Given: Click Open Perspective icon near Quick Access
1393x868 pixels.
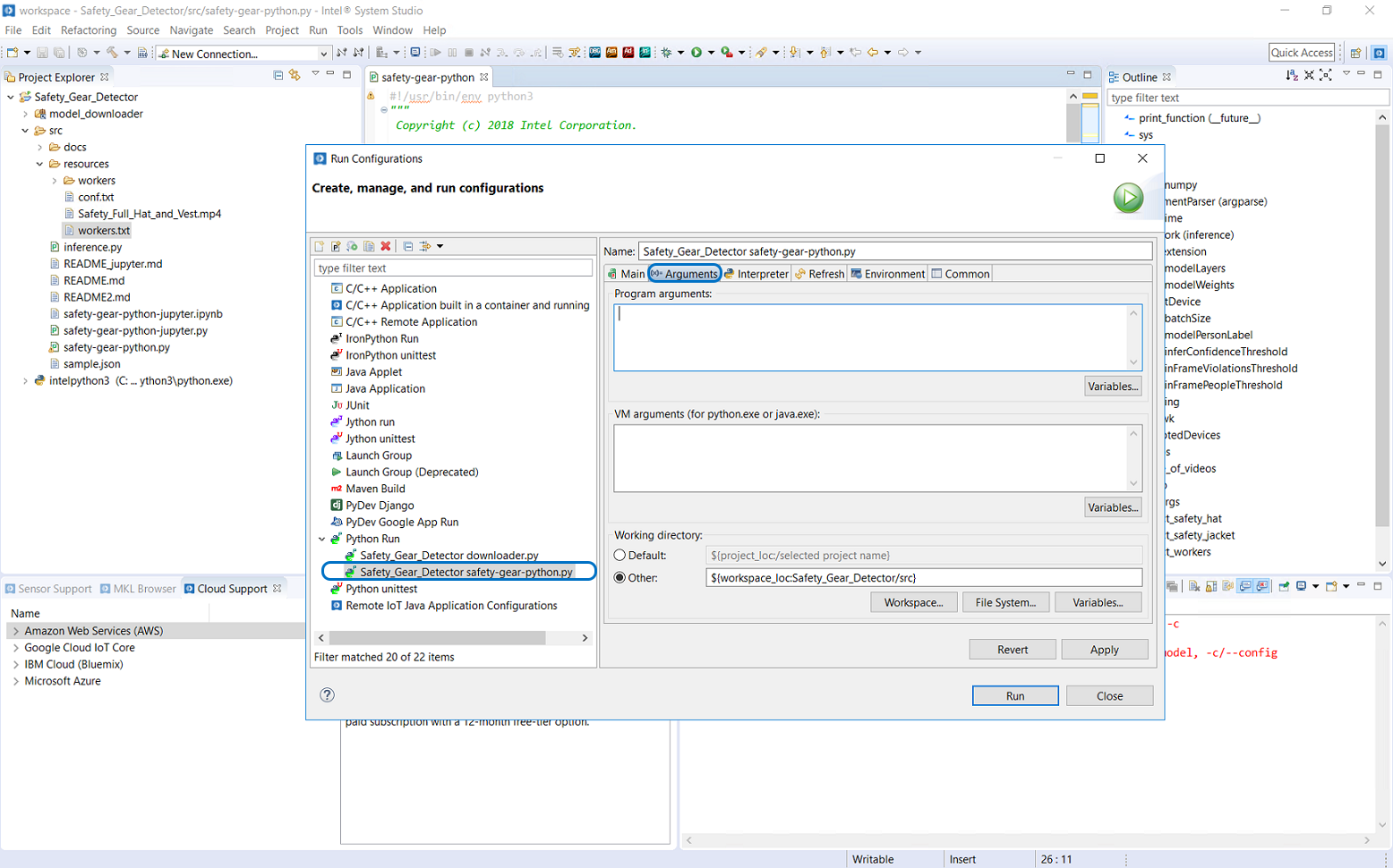Looking at the screenshot, I should tap(1355, 53).
